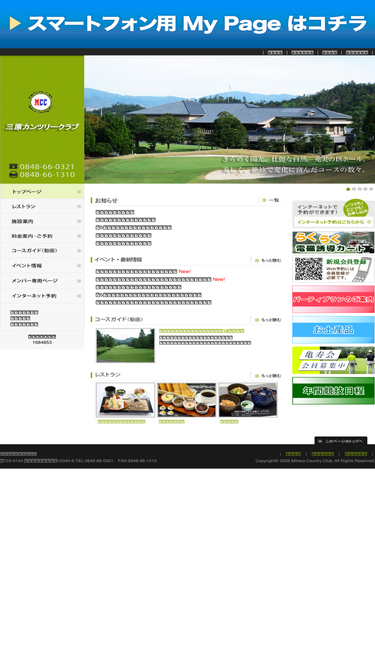Open the smartphone My Page banner
Image resolution: width=375 pixels, height=667 pixels.
tap(188, 24)
